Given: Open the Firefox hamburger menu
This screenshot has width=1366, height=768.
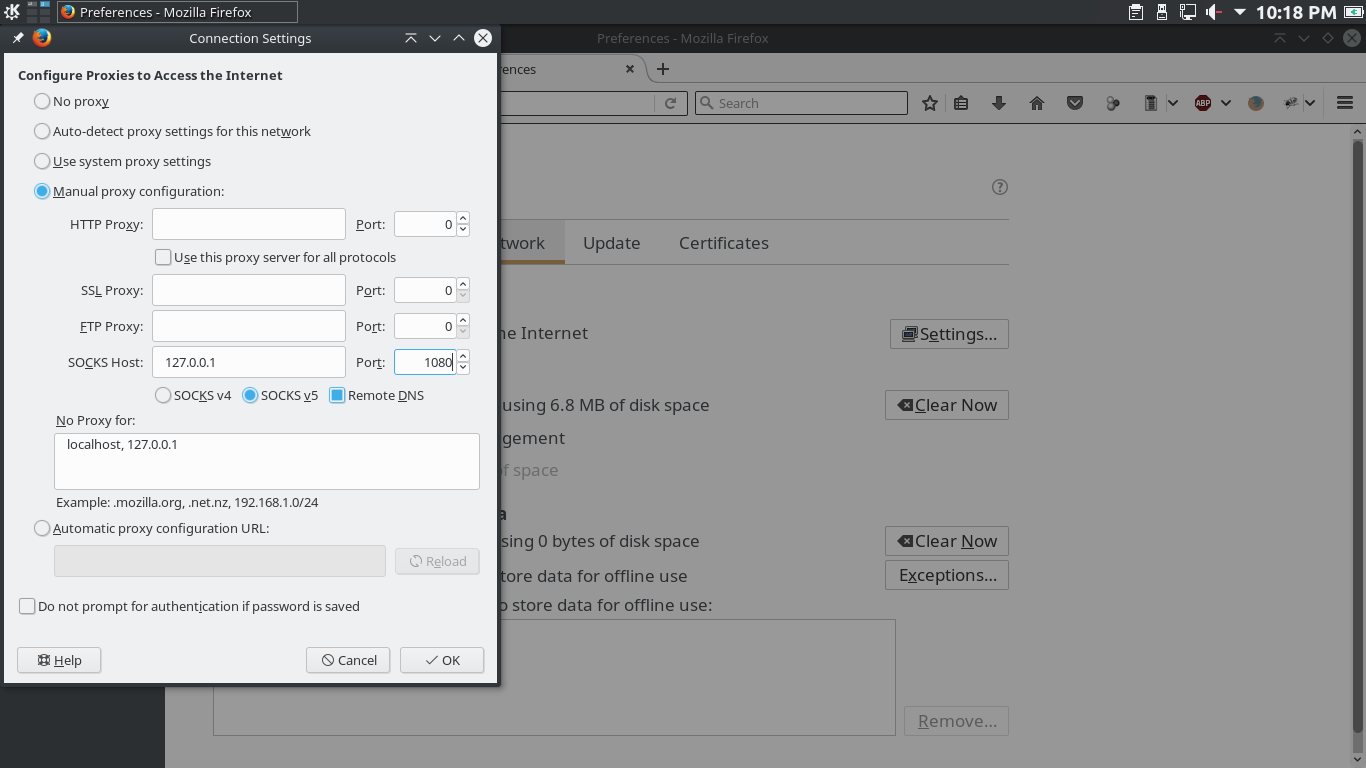Looking at the screenshot, I should tap(1344, 103).
